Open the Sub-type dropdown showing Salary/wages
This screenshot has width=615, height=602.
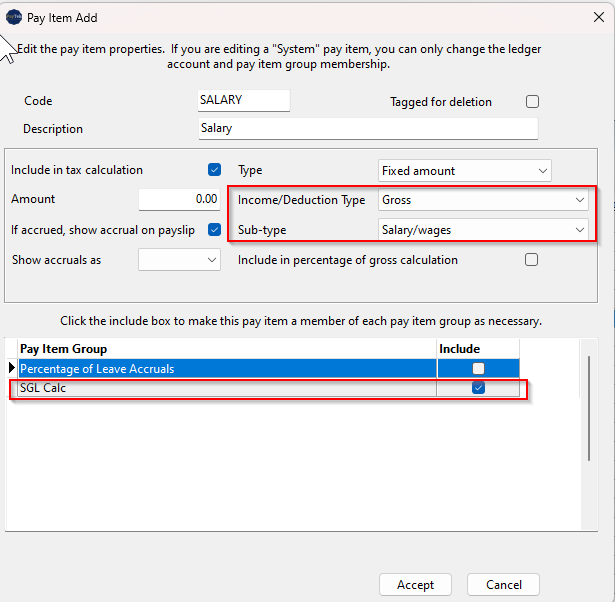click(x=483, y=229)
